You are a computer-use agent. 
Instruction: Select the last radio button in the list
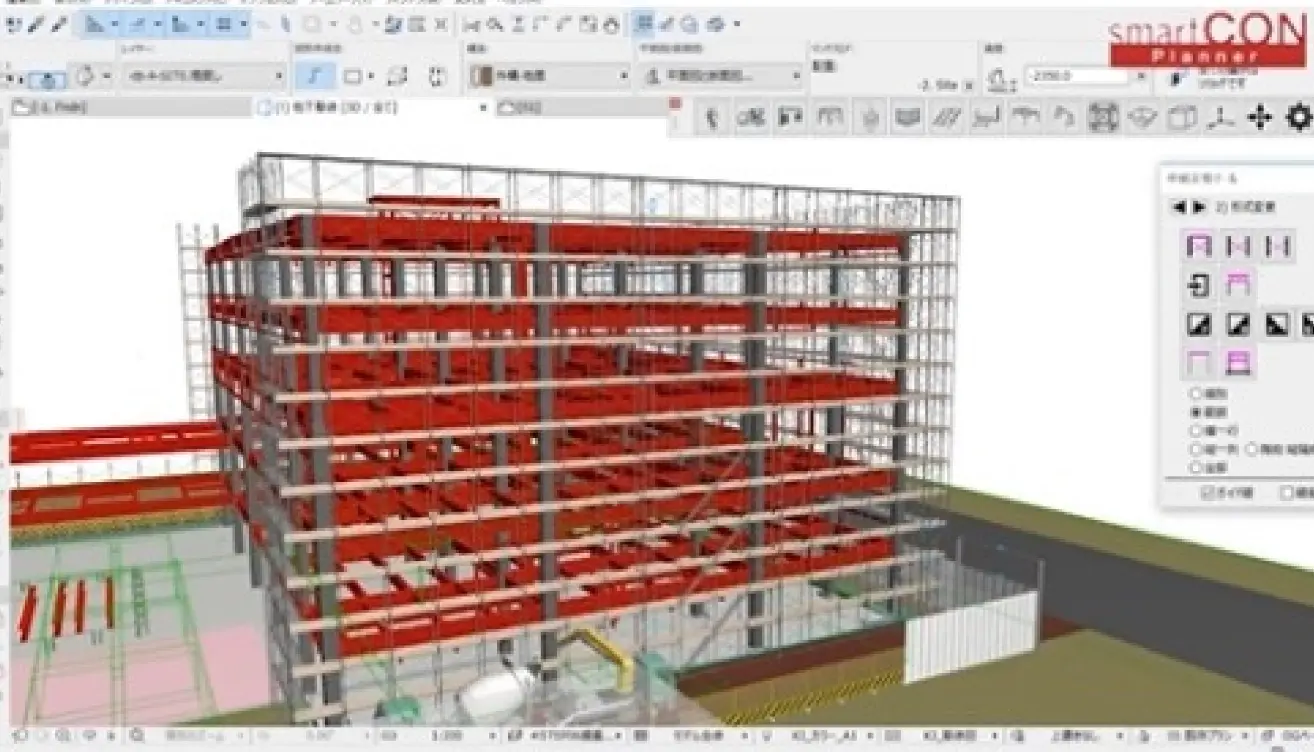point(1195,467)
